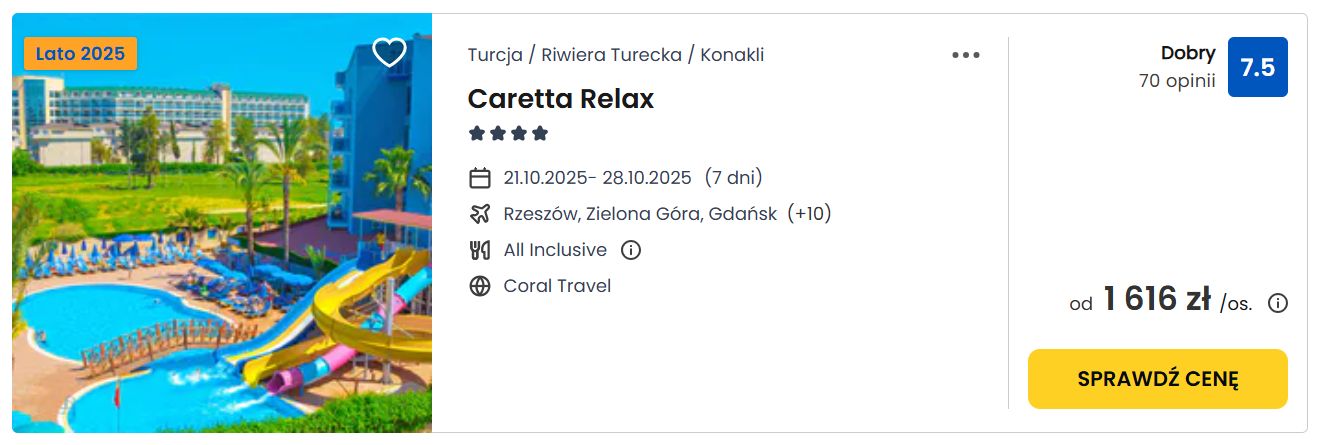Click the airplane departure icon
The image size is (1322, 445).
[480, 214]
